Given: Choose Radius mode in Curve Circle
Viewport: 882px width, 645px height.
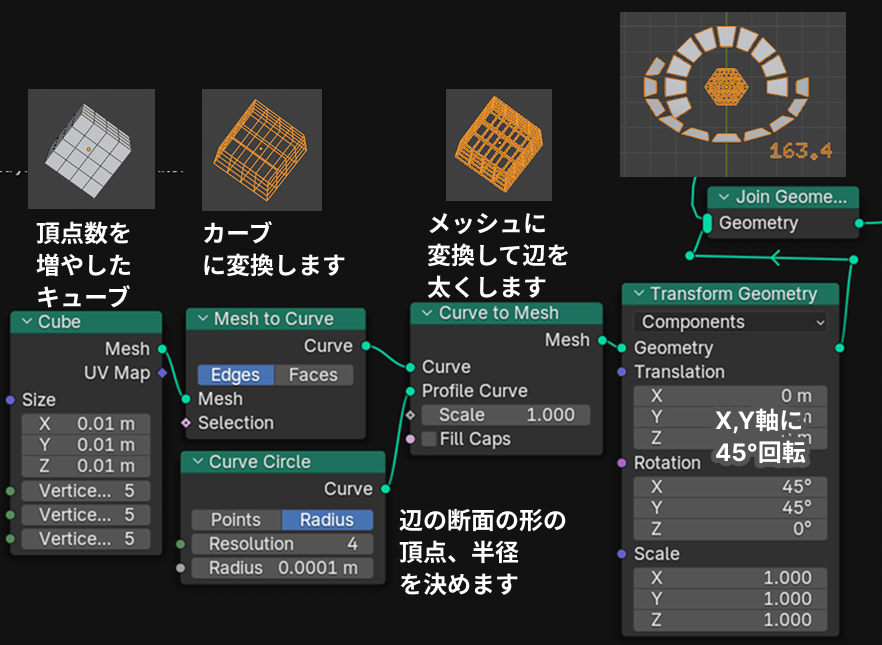Looking at the screenshot, I should point(326,520).
